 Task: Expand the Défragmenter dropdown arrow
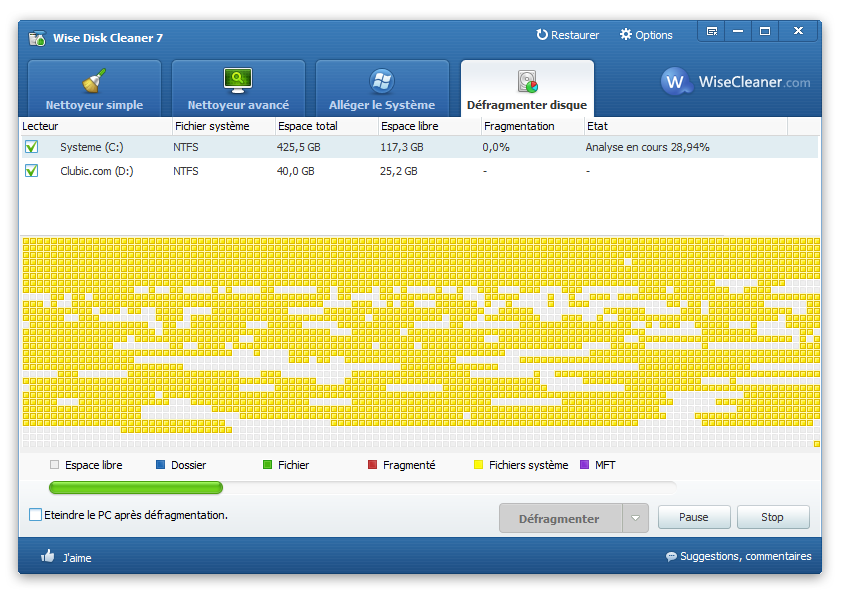point(635,518)
